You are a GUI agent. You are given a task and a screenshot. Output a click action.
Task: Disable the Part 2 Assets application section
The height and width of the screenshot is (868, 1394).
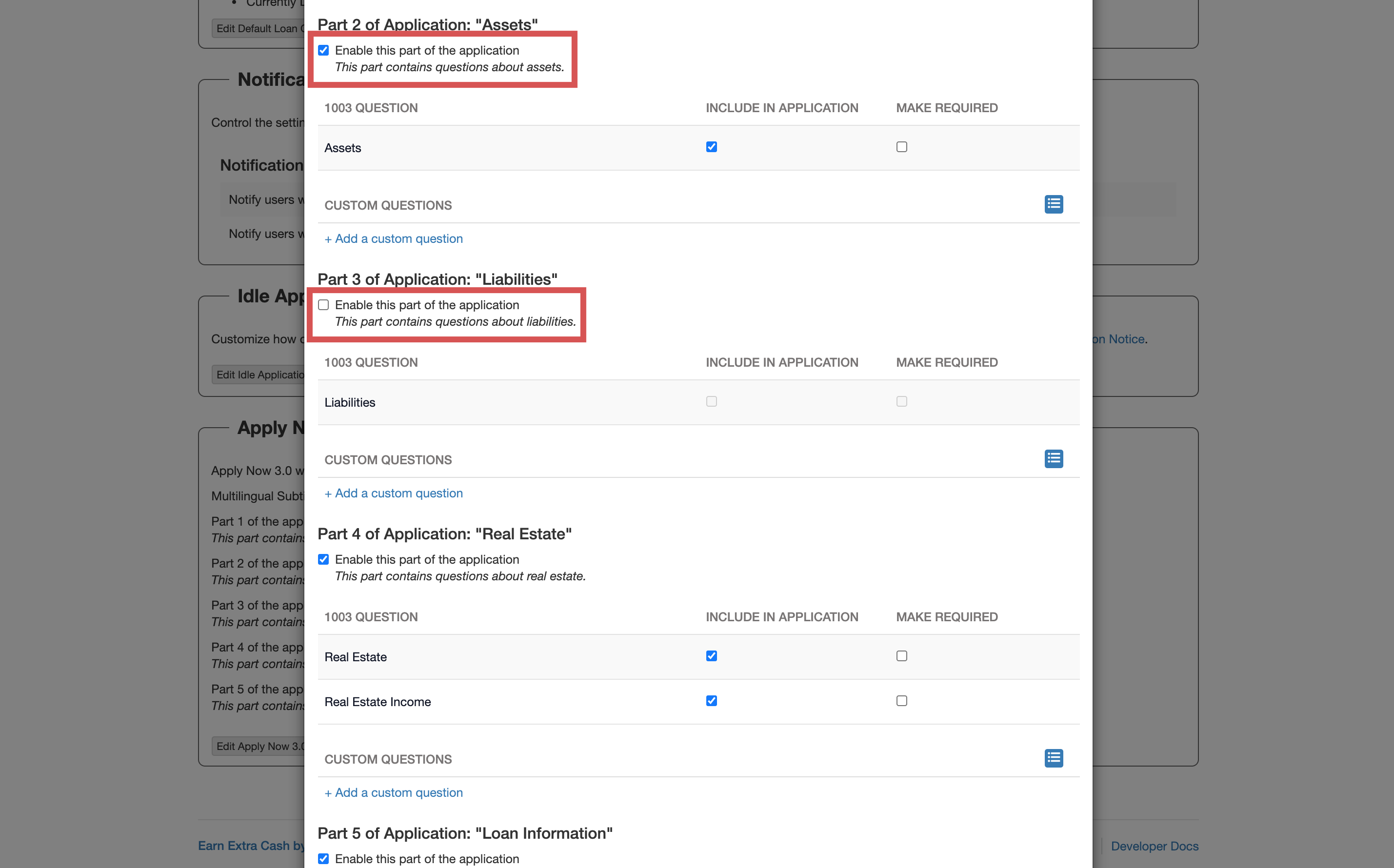tap(324, 51)
